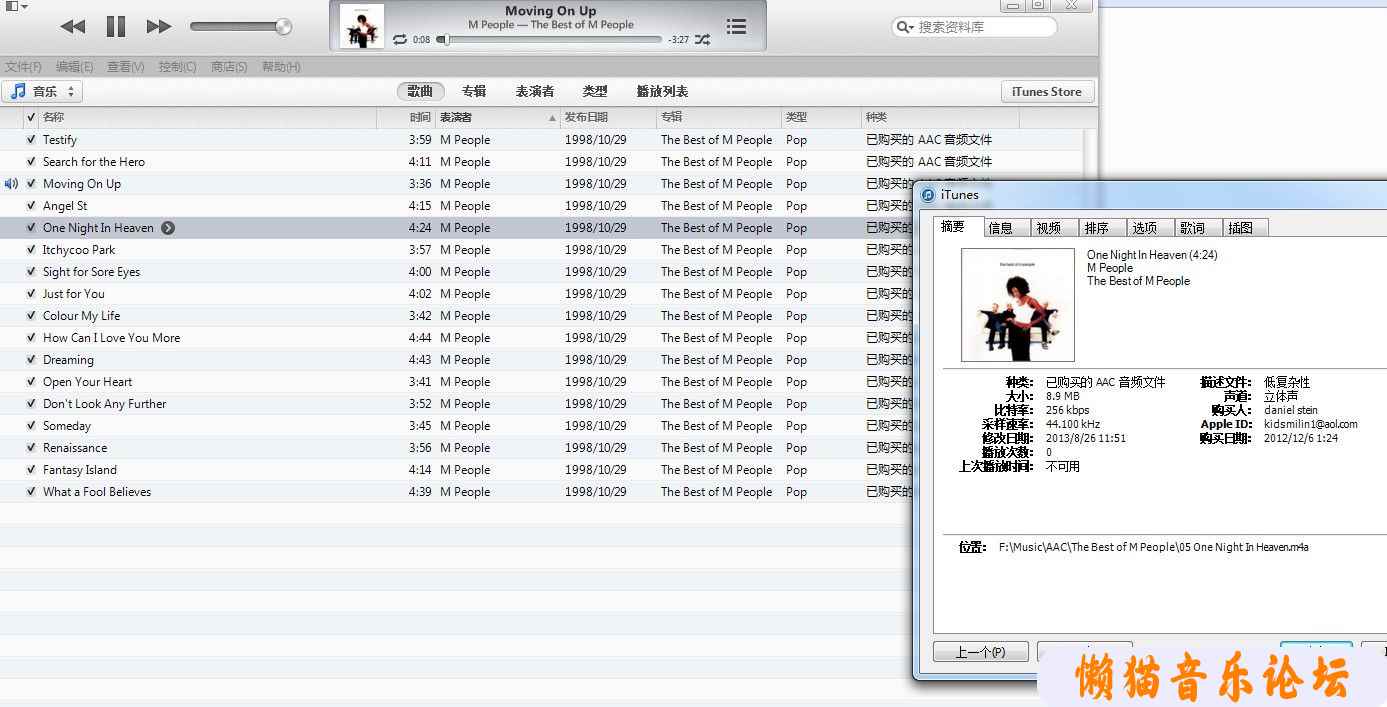The height and width of the screenshot is (707, 1387).
Task: Click the playback progress bar
Action: click(x=551, y=40)
